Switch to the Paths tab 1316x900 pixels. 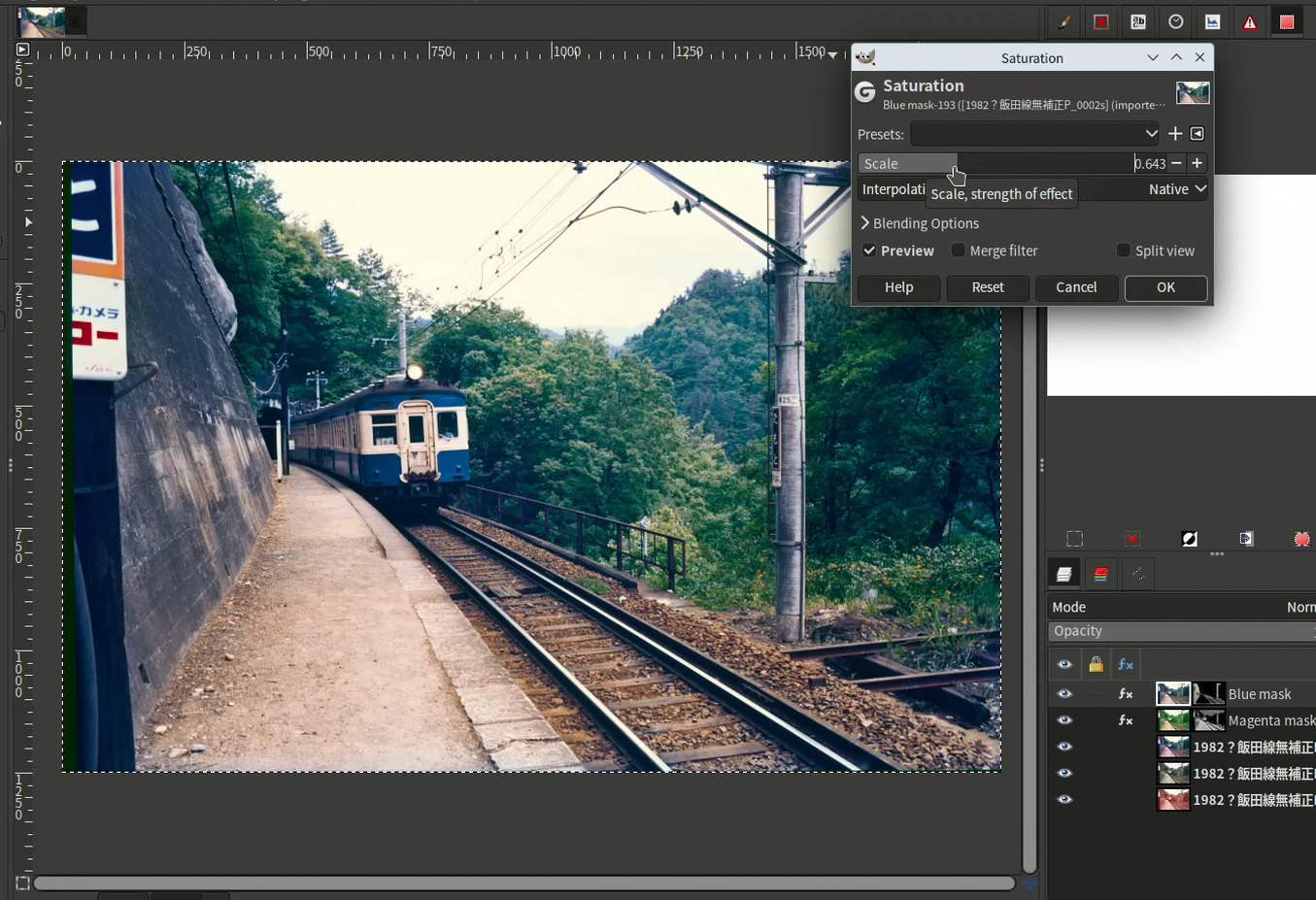tap(1138, 575)
